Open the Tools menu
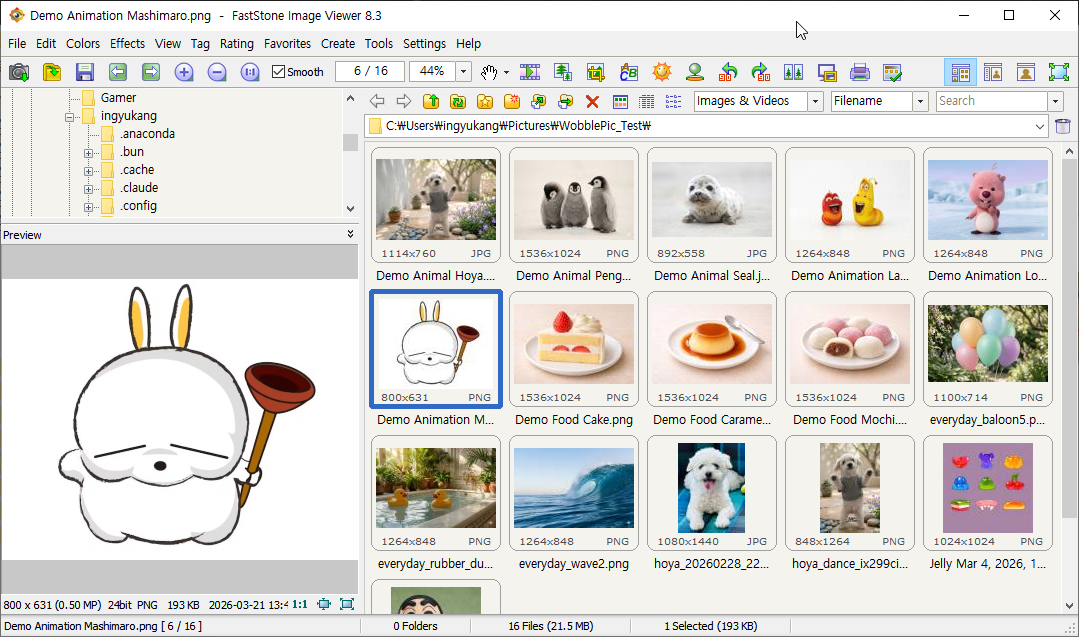The image size is (1079, 637). pyautogui.click(x=378, y=43)
